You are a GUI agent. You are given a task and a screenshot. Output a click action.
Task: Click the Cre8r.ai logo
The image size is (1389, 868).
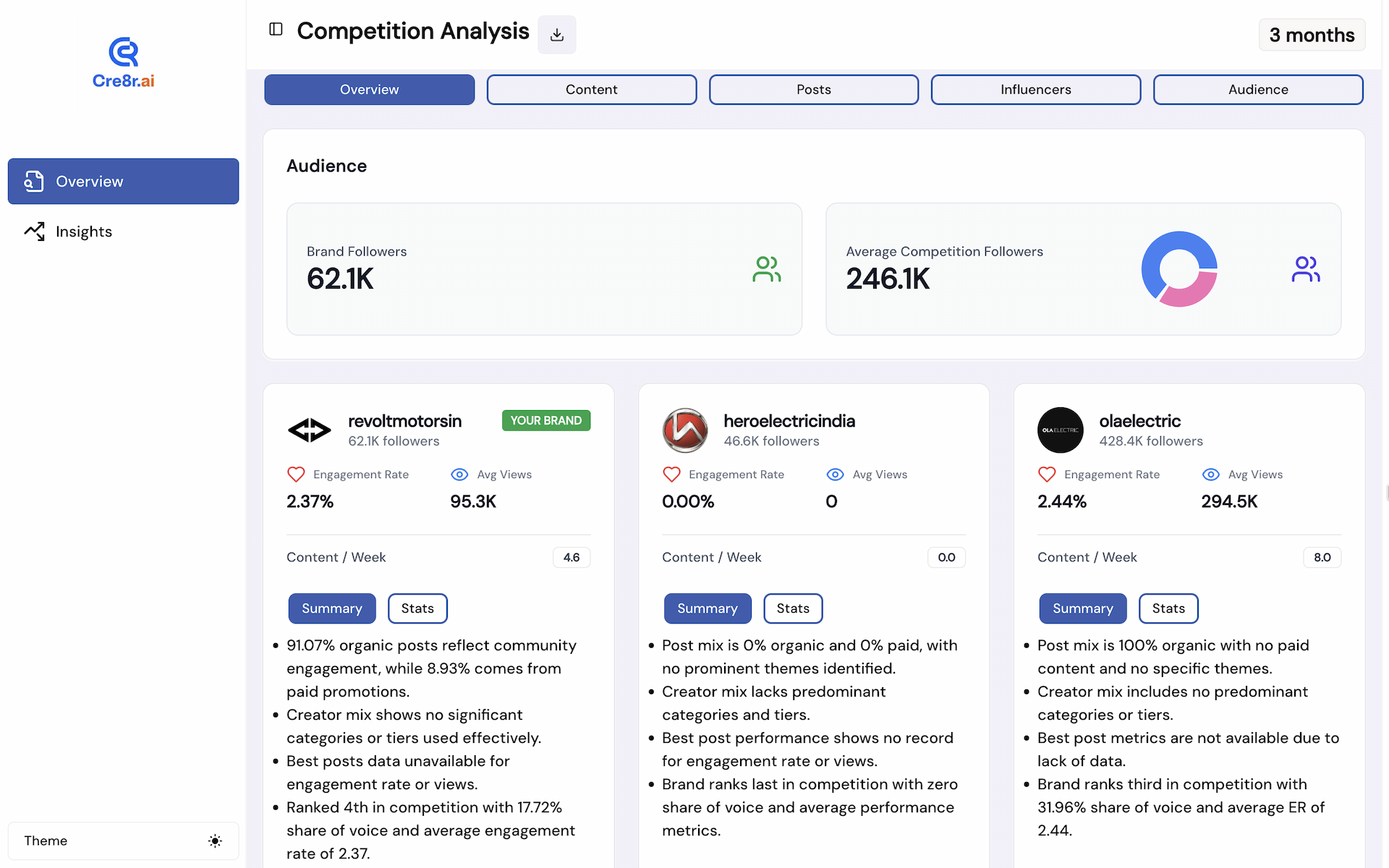pos(124,63)
